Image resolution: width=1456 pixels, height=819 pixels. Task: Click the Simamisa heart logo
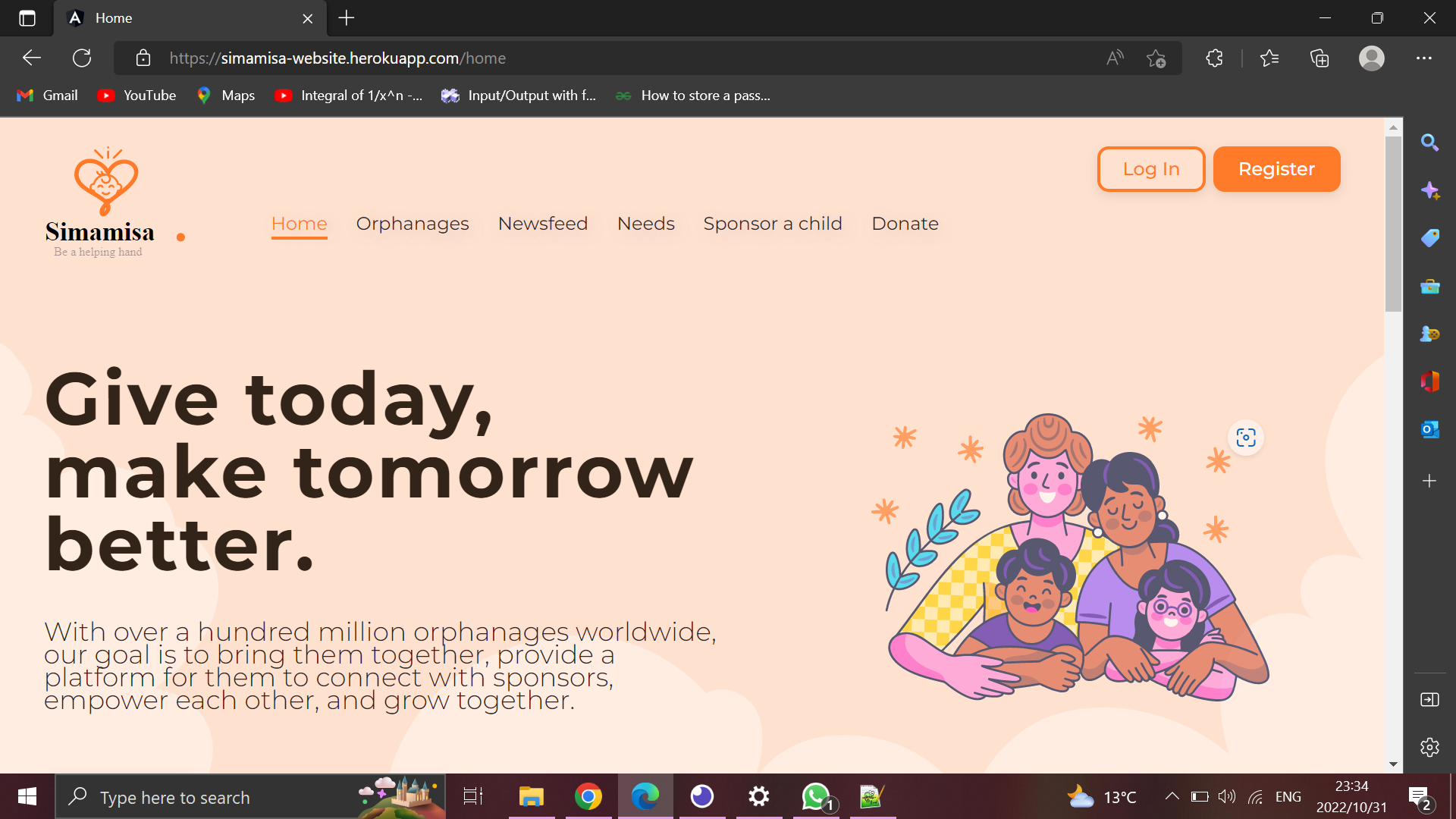click(x=105, y=182)
